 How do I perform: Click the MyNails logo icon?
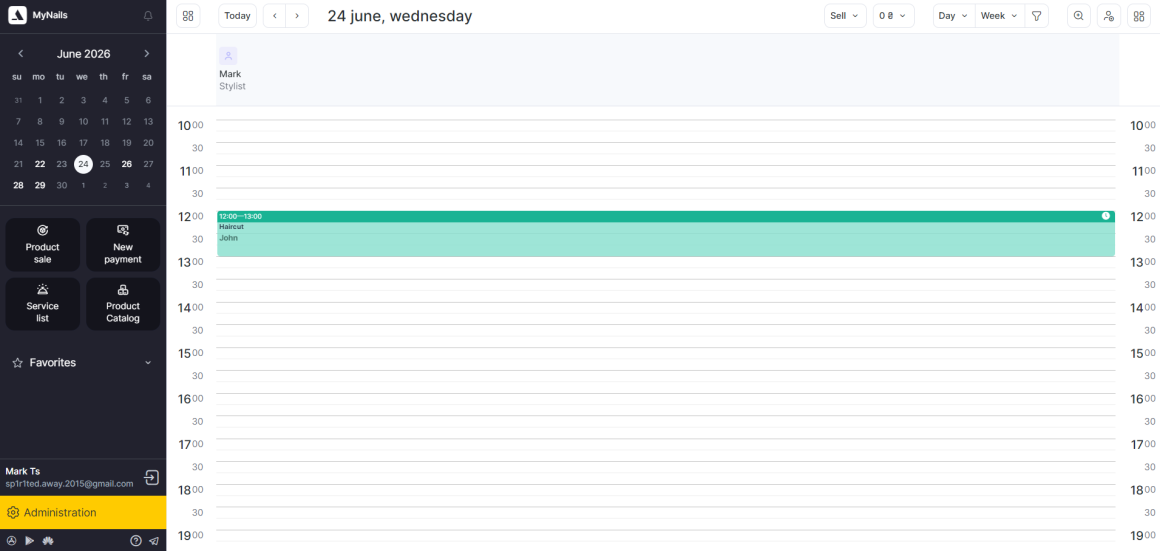tap(18, 16)
